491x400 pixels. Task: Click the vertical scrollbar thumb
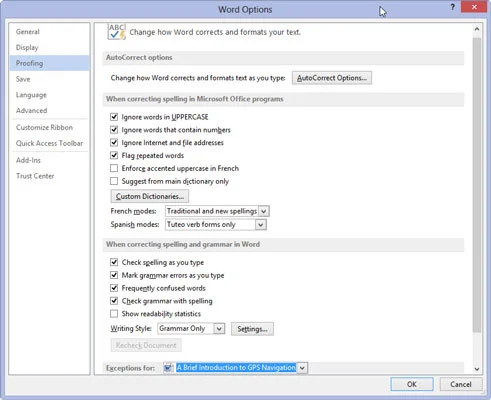pyautogui.click(x=477, y=185)
